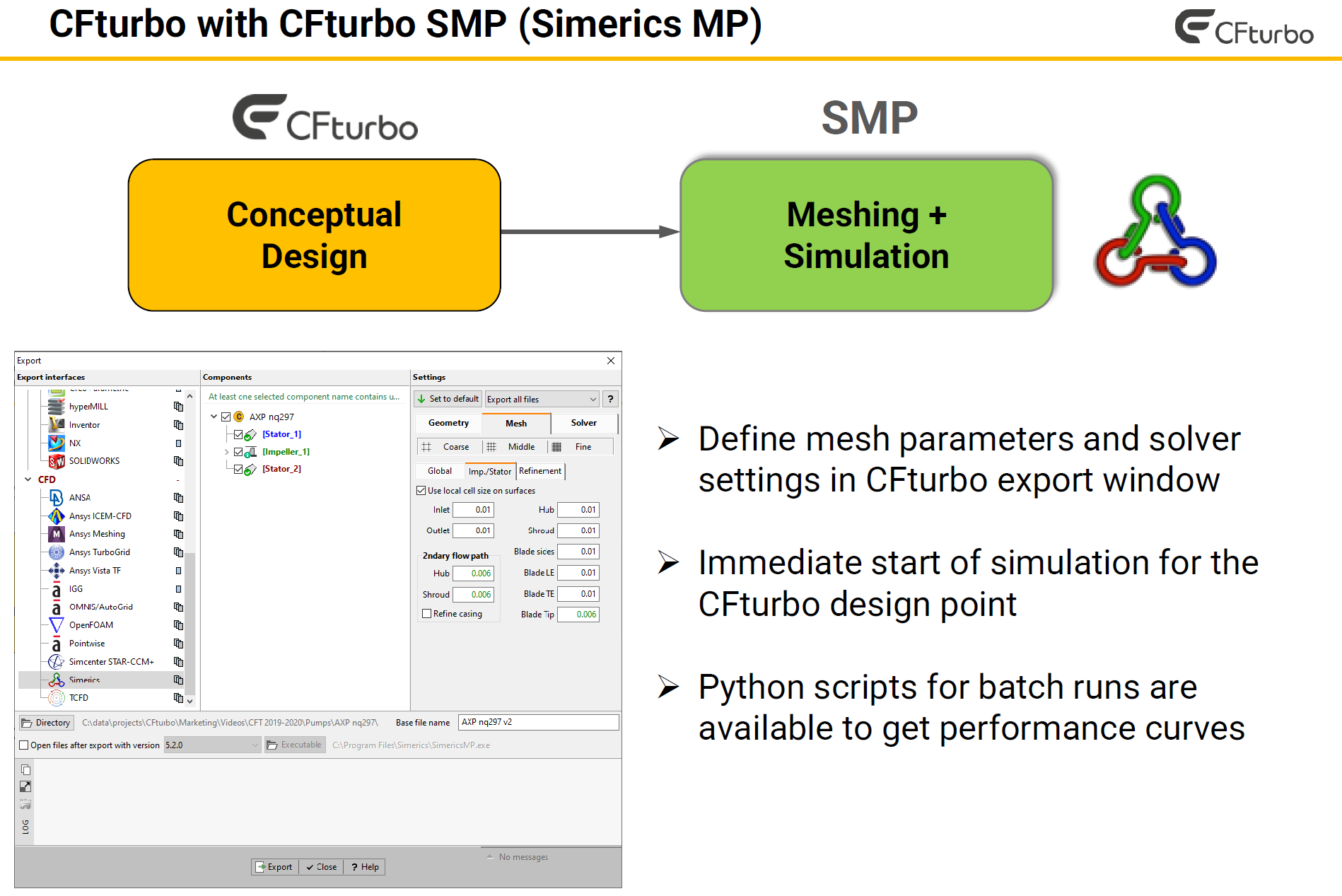
Task: Uncheck Use local cell size on surfaces
Action: click(421, 491)
